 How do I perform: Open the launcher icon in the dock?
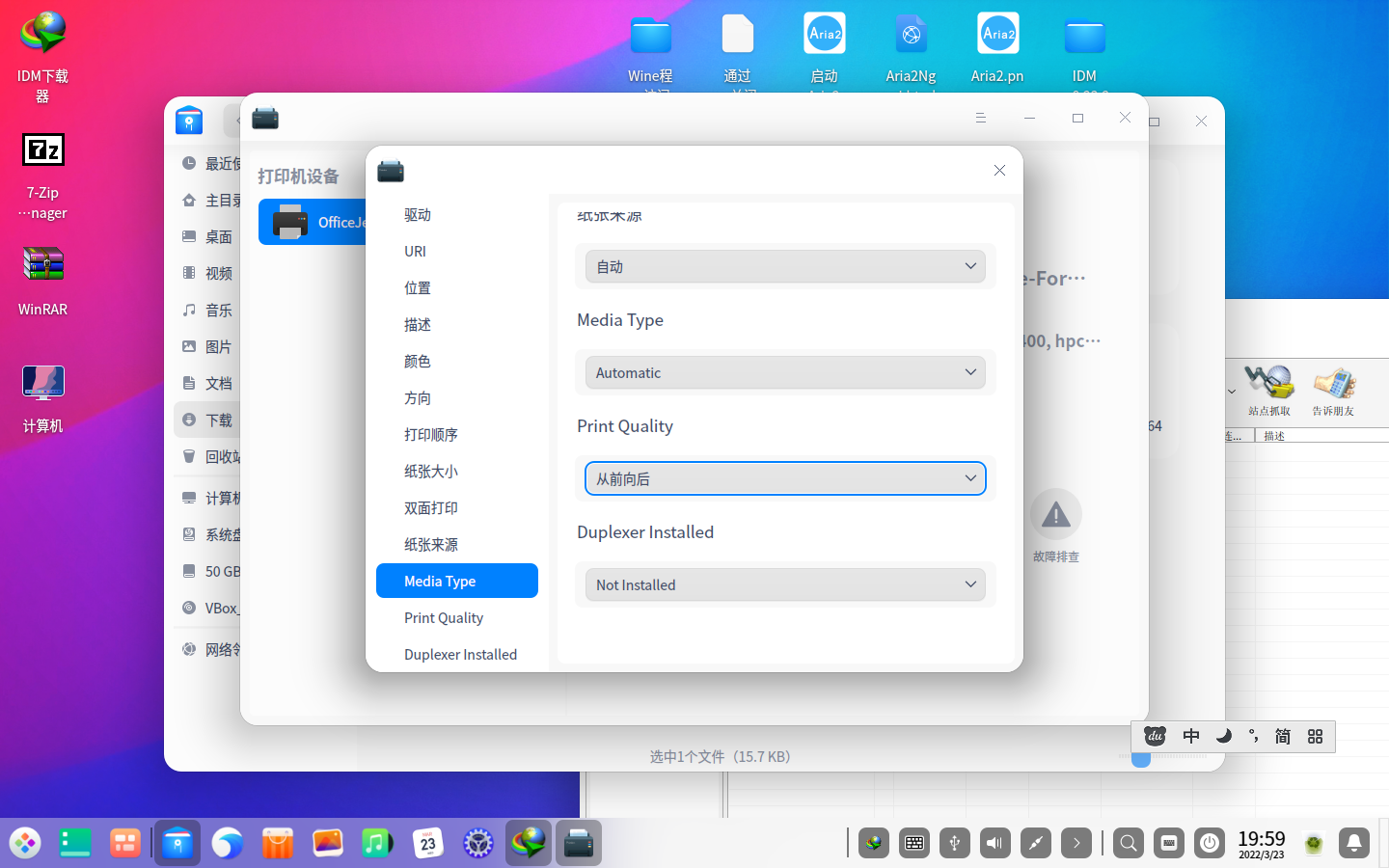(x=25, y=843)
